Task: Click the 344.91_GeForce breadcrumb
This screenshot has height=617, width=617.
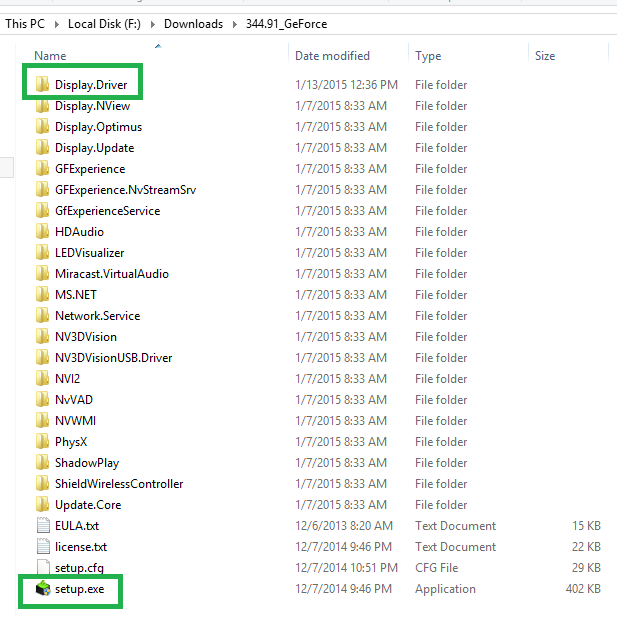Action: (x=286, y=24)
